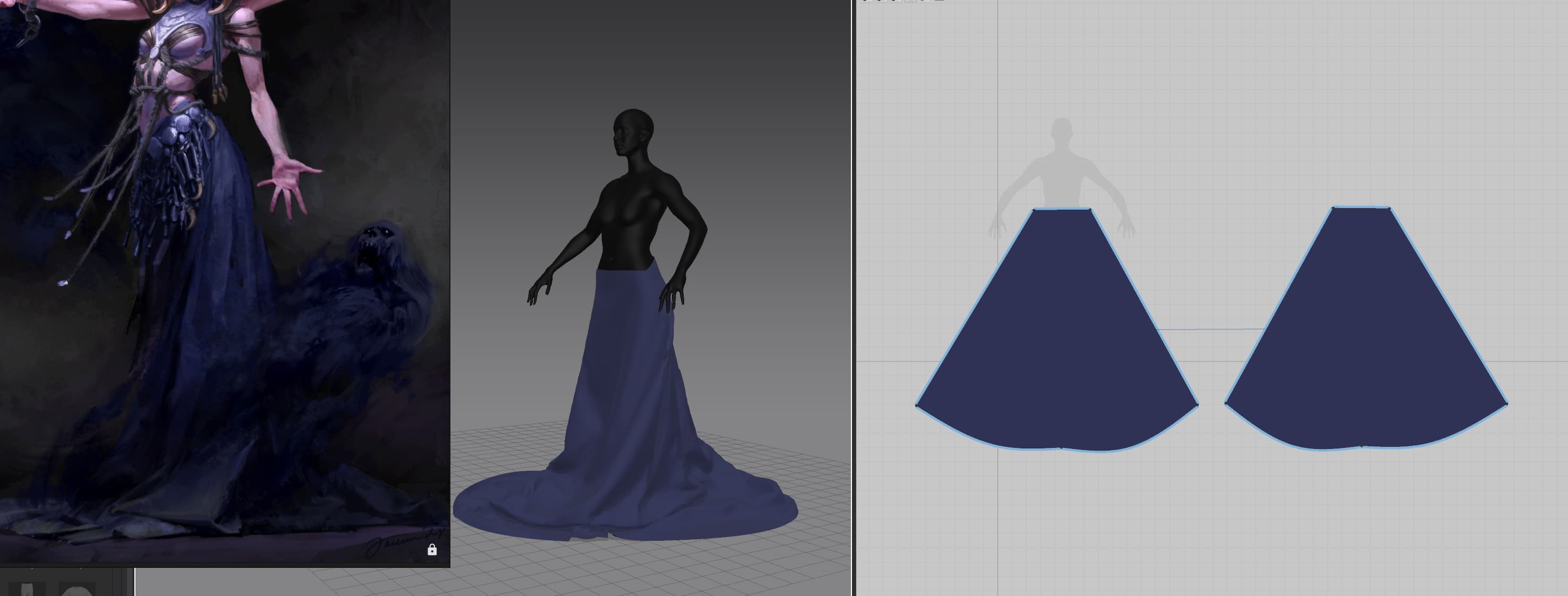
Task: Select the top-left point of left pattern
Action: (1034, 210)
